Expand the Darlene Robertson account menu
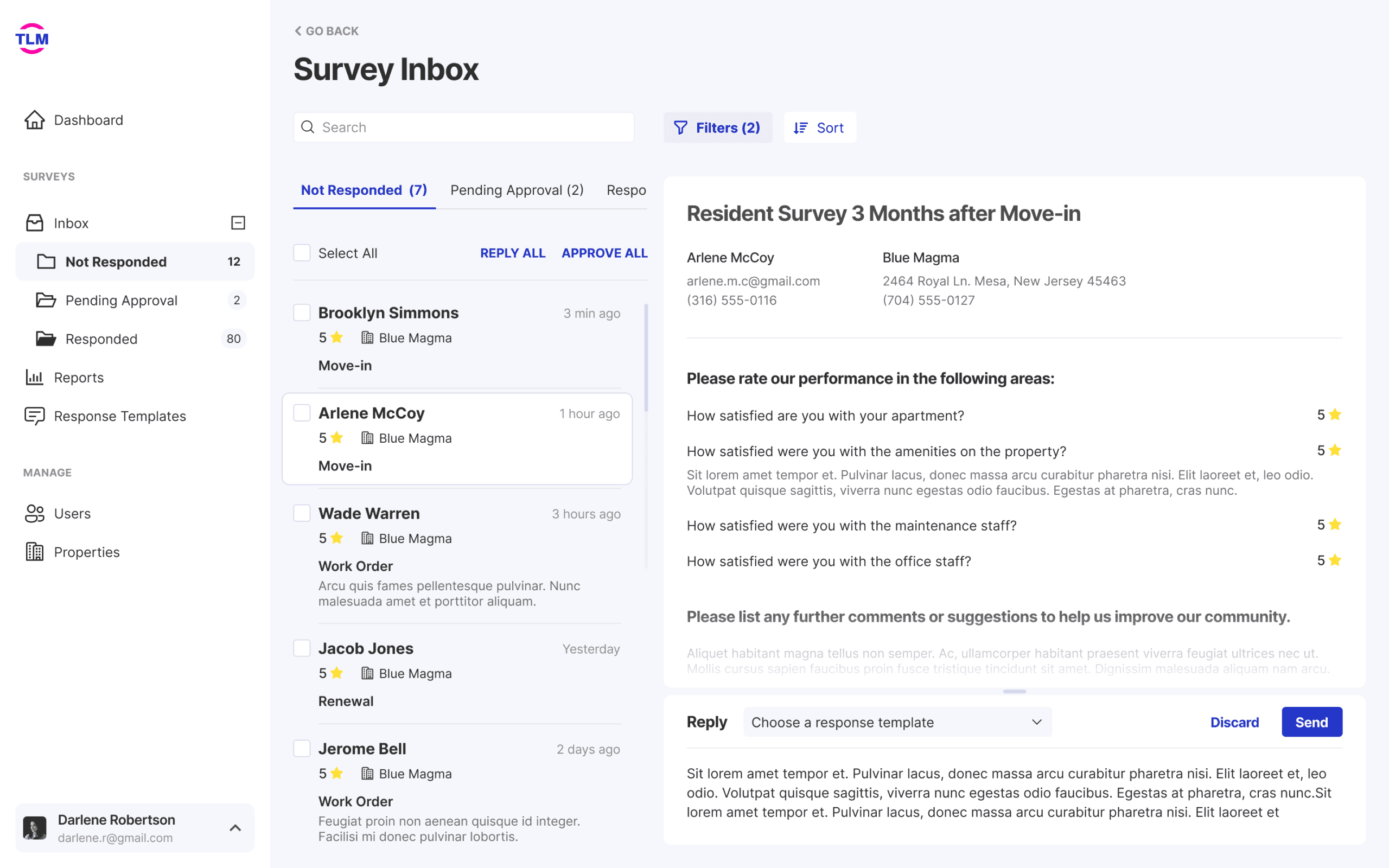The image size is (1389, 868). [x=235, y=828]
